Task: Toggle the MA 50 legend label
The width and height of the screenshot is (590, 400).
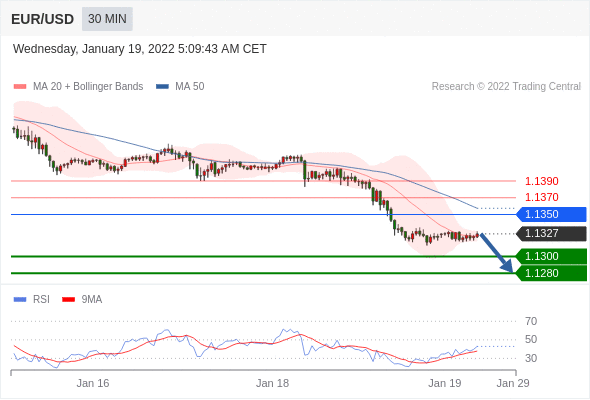Action: (190, 87)
